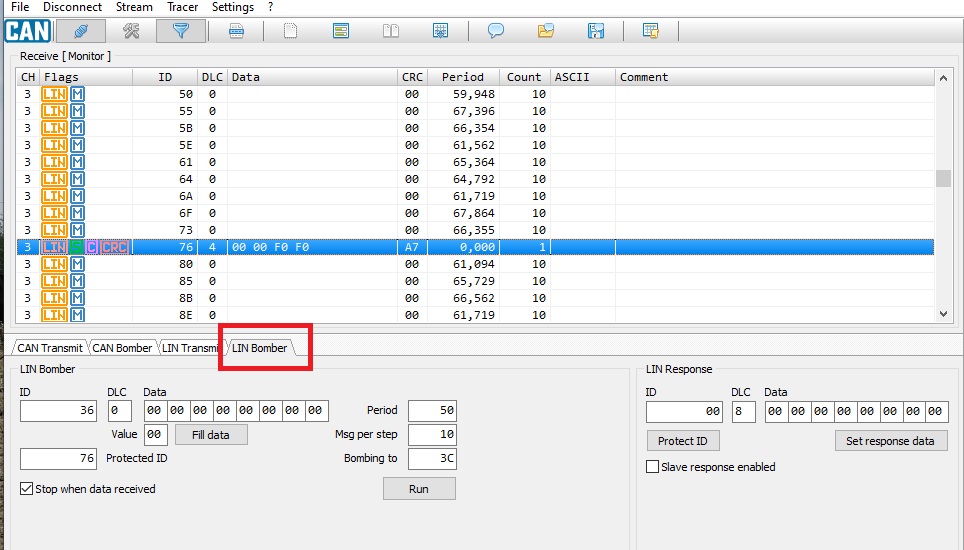The width and height of the screenshot is (964, 550).
Task: Click the floppy disk save icon
Action: [x=596, y=30]
